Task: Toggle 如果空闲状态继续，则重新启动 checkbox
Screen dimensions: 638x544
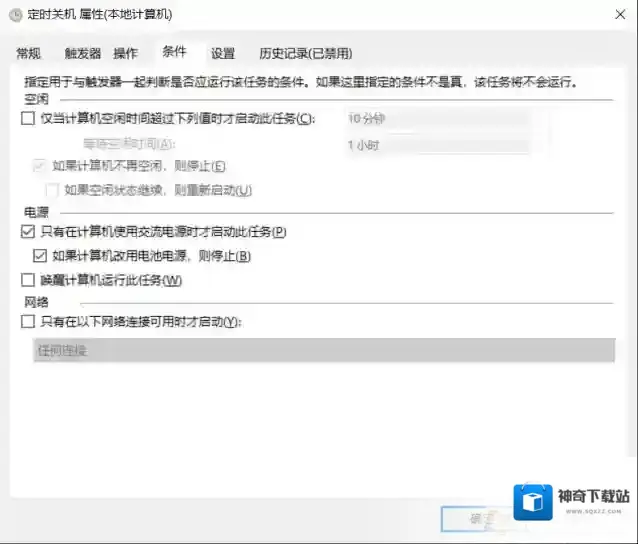Action: (x=52, y=190)
